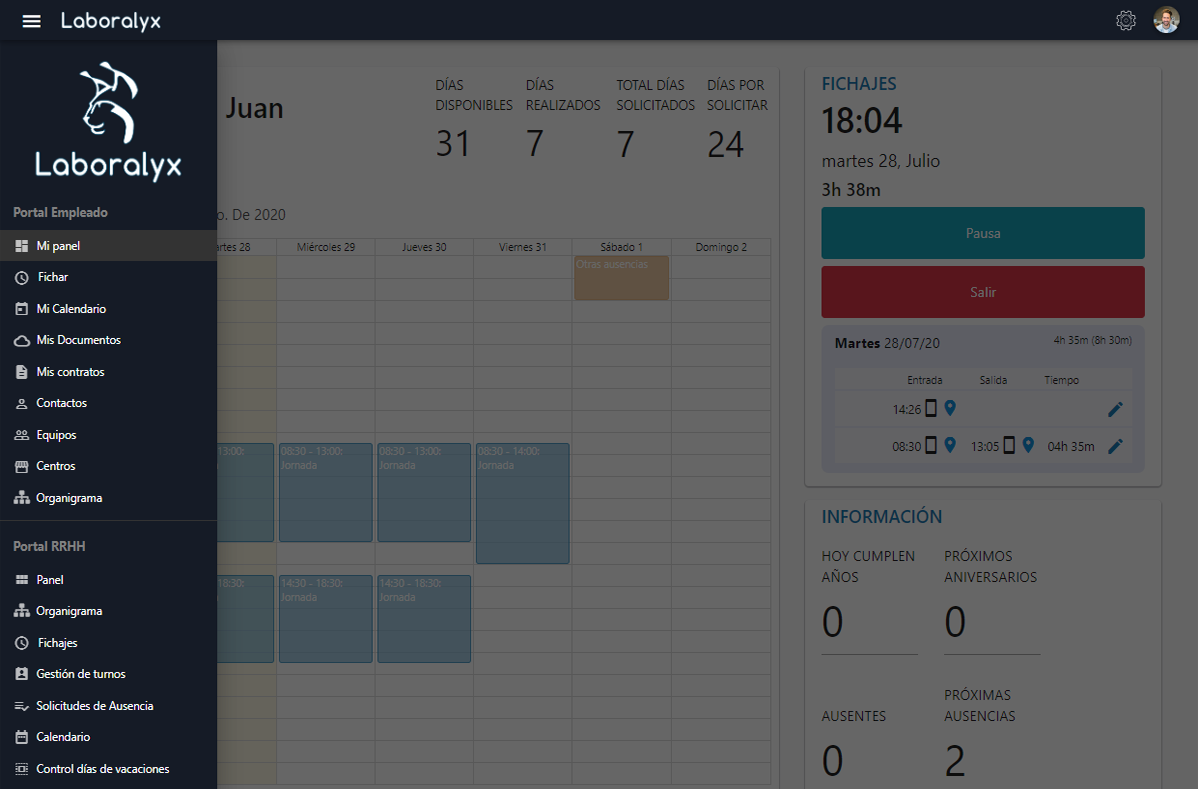Click the Laboralyx title in the top bar
Screen dimensions: 1198x789
[x=111, y=21]
